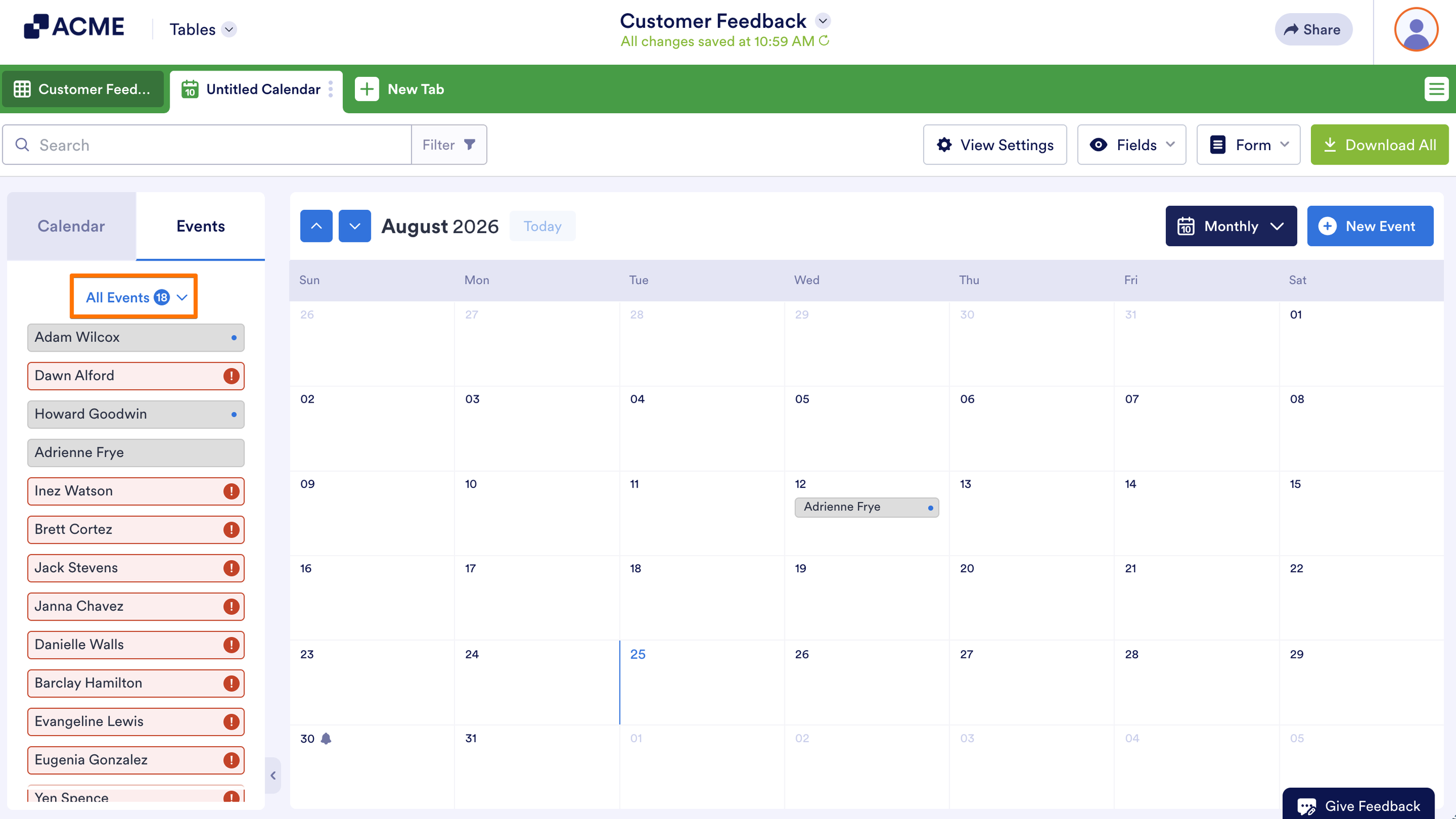Click the Evangeline Lewis warning icon
Image resolution: width=1456 pixels, height=819 pixels.
tap(231, 722)
